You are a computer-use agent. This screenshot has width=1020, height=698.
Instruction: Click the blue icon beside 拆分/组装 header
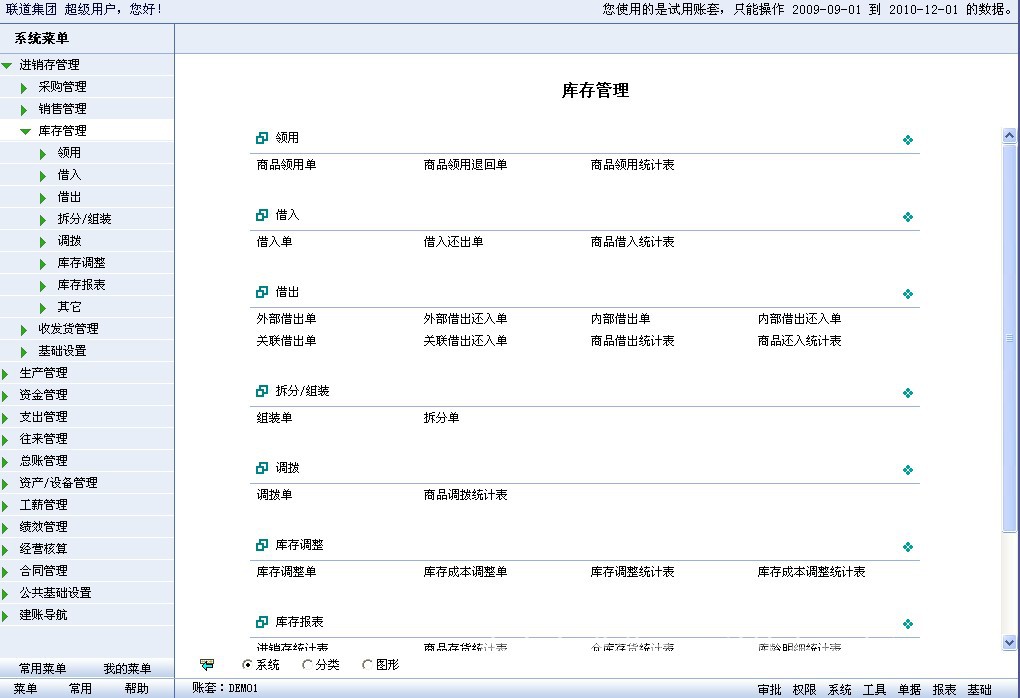tap(262, 392)
